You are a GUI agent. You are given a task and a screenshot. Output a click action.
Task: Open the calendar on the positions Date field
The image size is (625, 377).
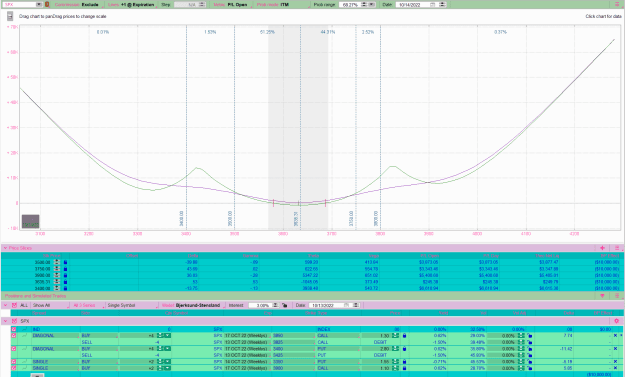point(346,305)
